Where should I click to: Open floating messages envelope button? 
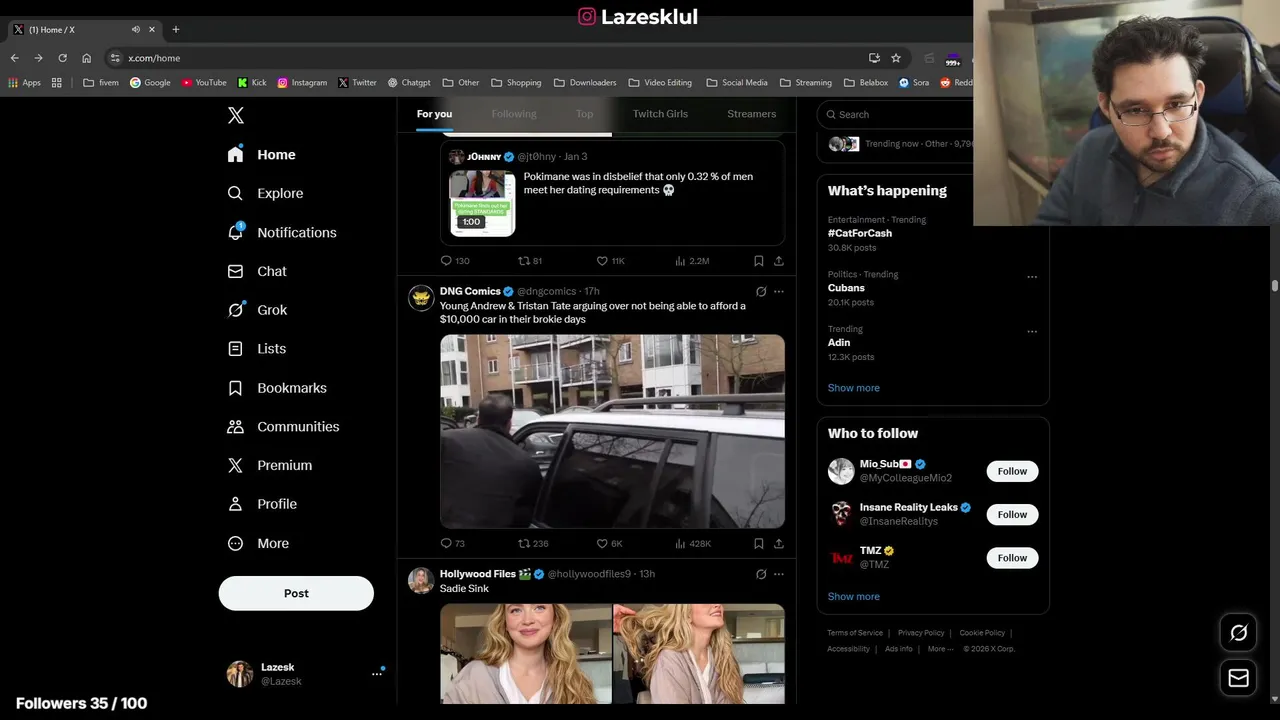click(1238, 678)
